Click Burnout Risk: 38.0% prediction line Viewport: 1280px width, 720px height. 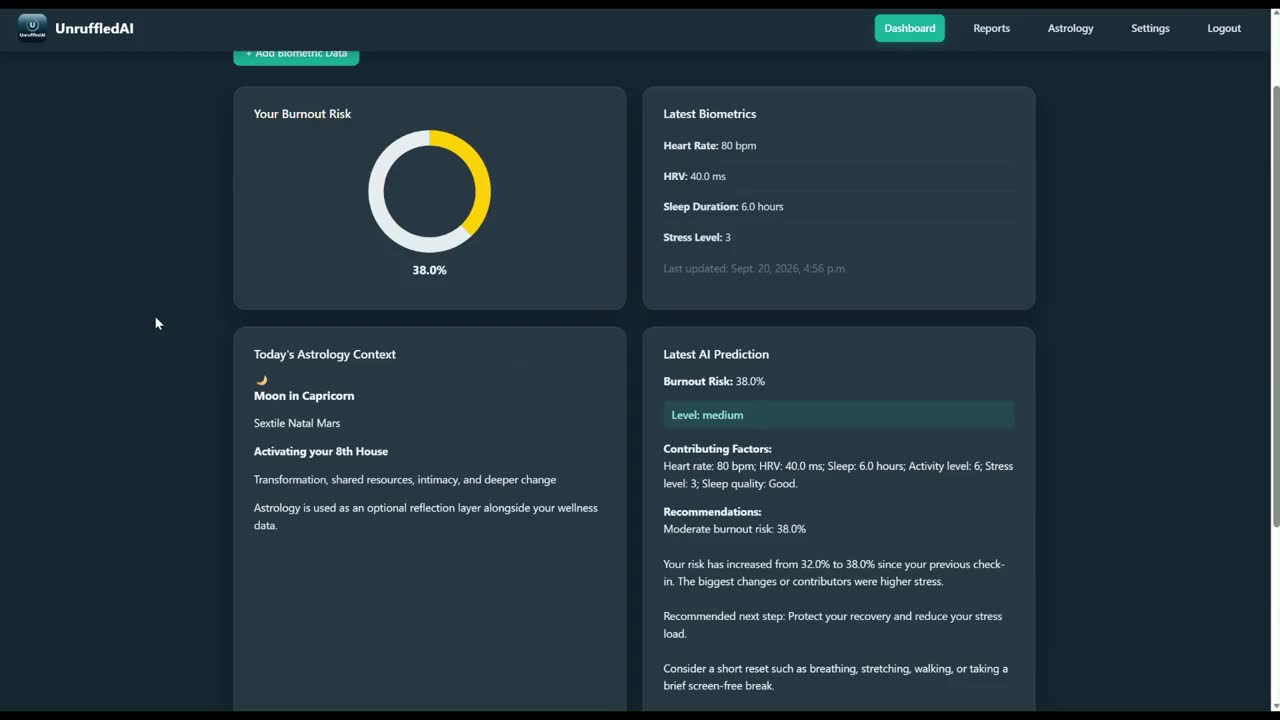[x=714, y=381]
